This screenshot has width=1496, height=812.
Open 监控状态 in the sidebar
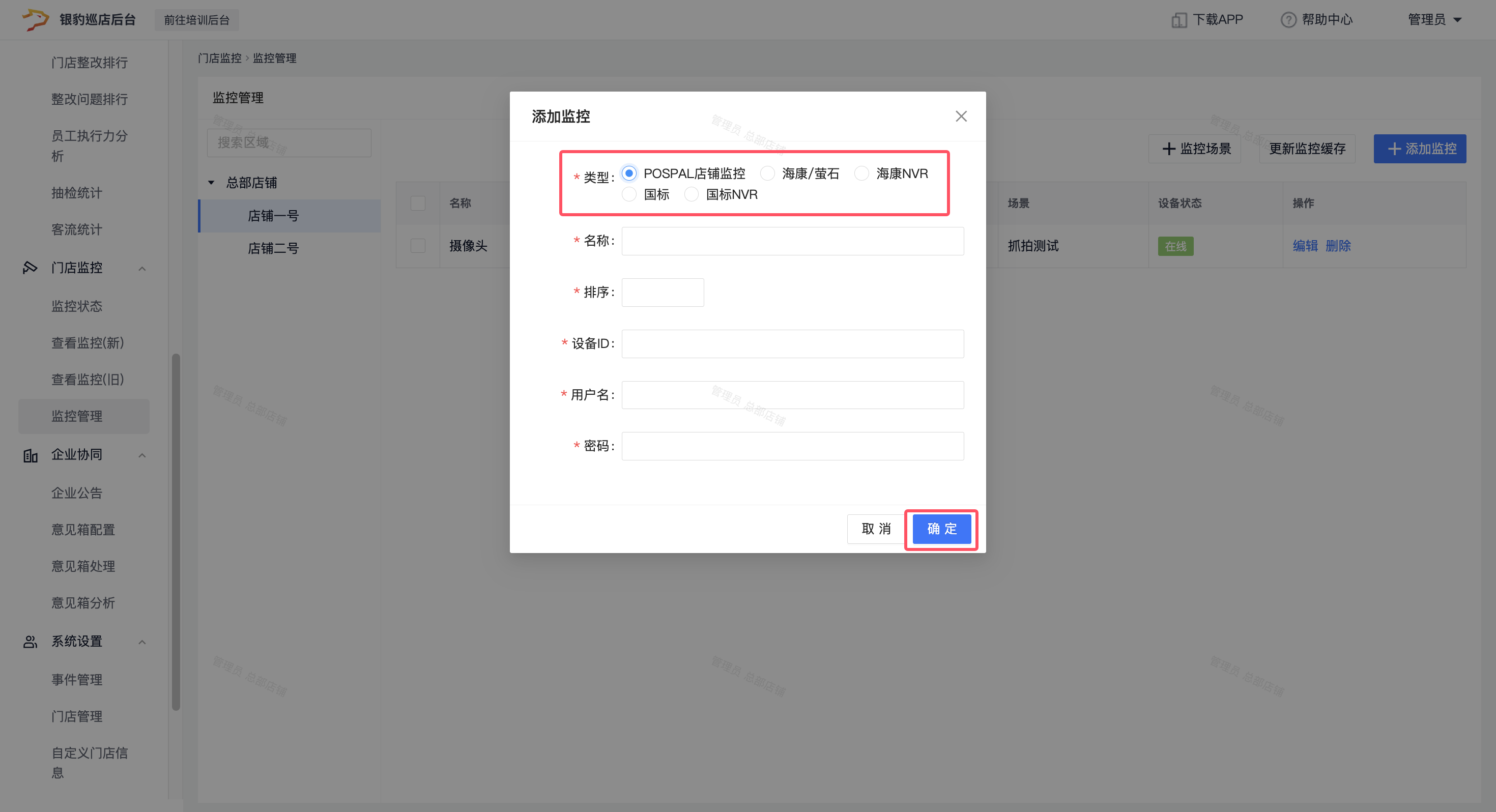tap(77, 306)
